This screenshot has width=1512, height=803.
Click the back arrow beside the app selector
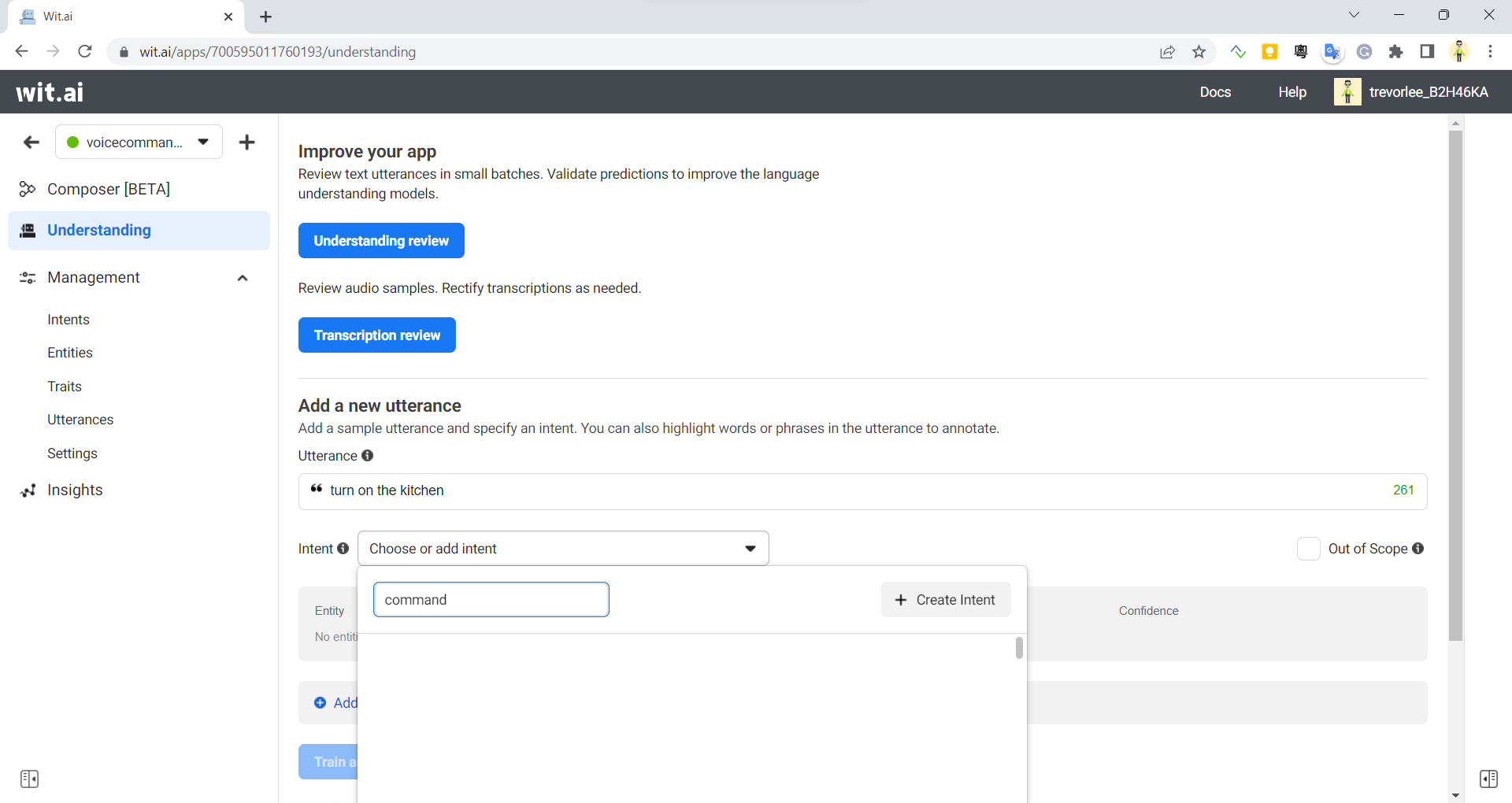31,142
